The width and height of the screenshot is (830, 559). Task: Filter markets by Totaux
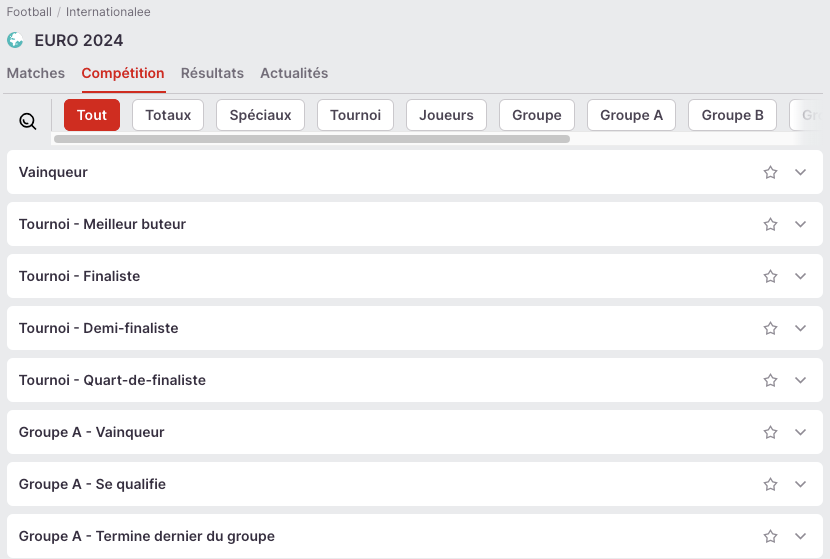pos(168,115)
